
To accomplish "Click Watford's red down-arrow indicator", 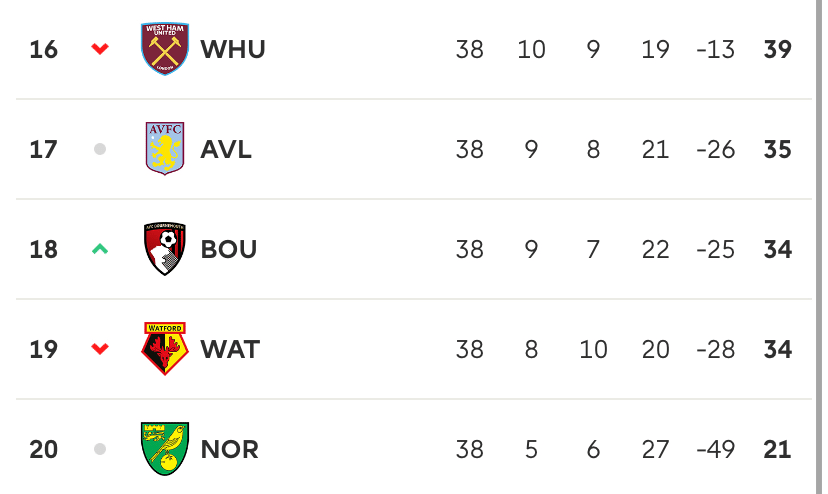I will (x=100, y=349).
